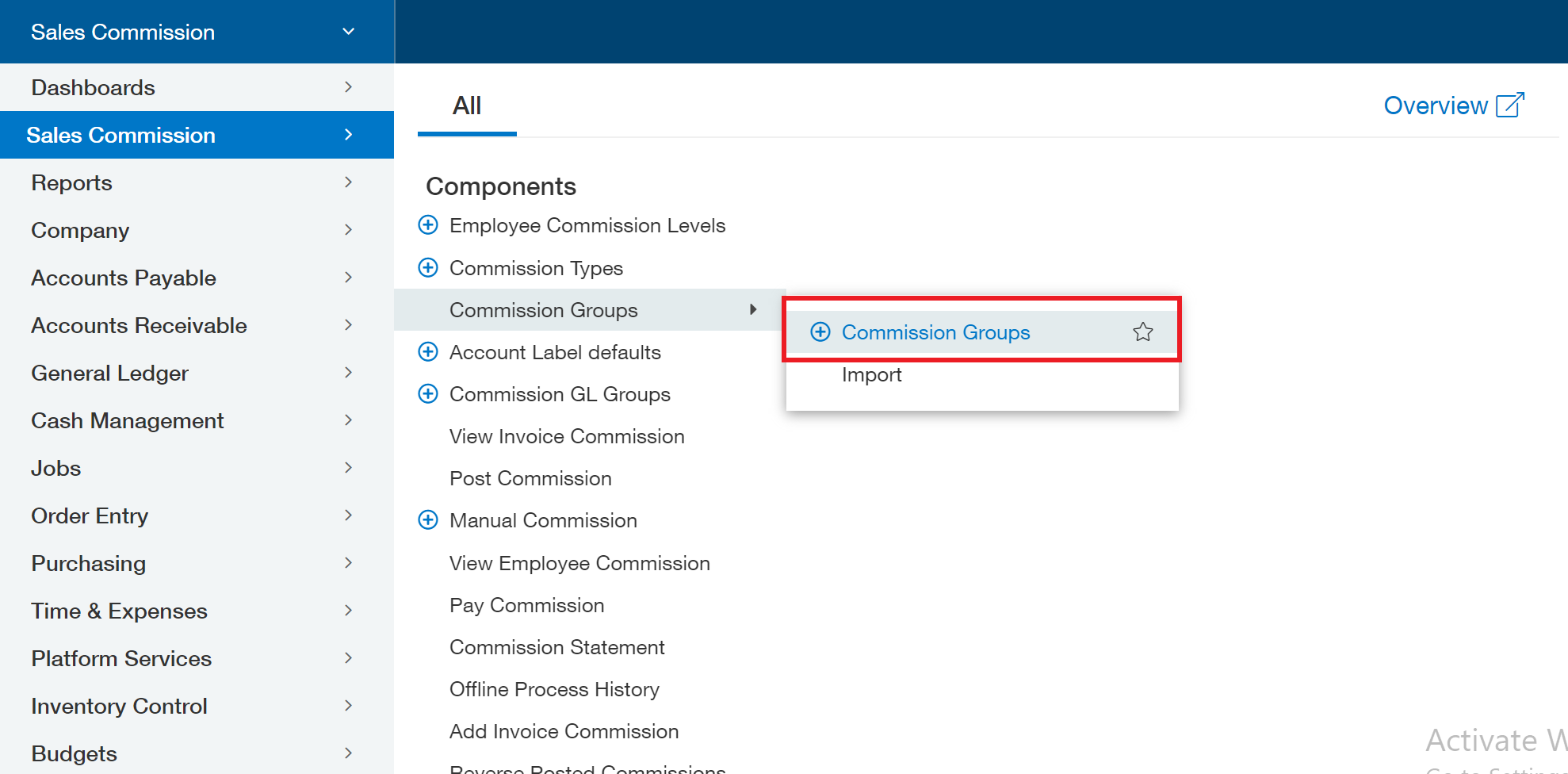Open Employee Commission Levels
1568x774 pixels.
587,225
